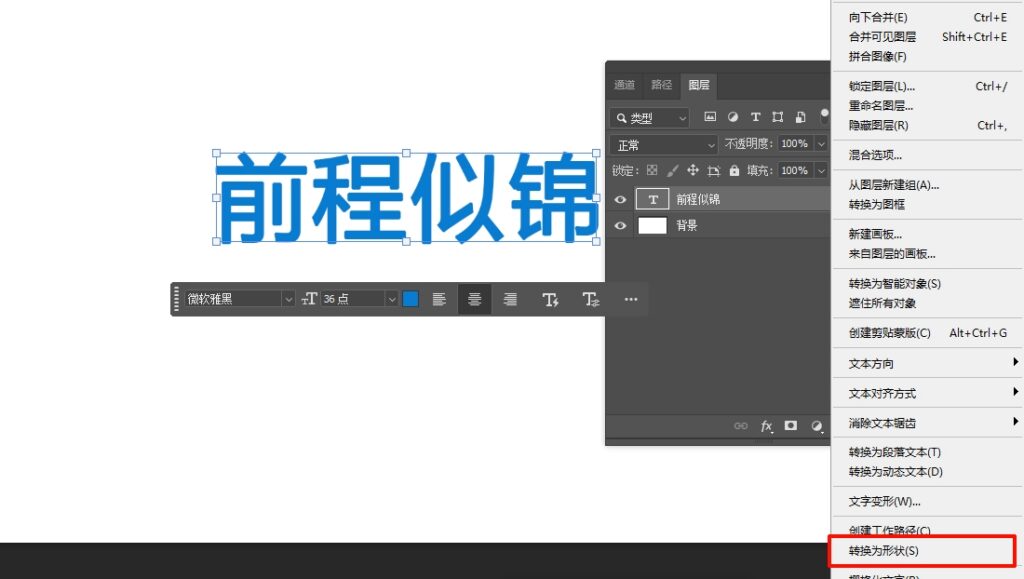Click the shape layers filter icon
Screen dimensions: 1024x579
pos(777,117)
